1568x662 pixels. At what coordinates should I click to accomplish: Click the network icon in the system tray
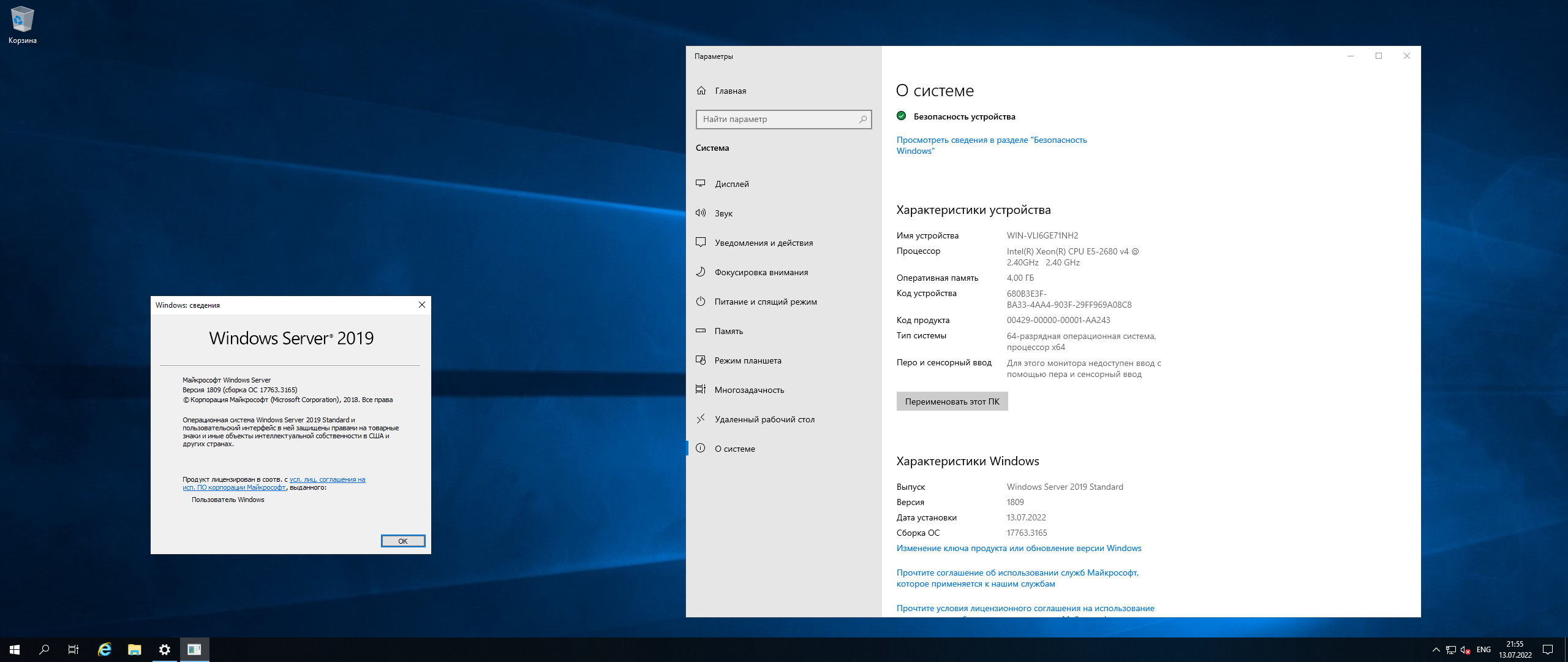click(1450, 650)
